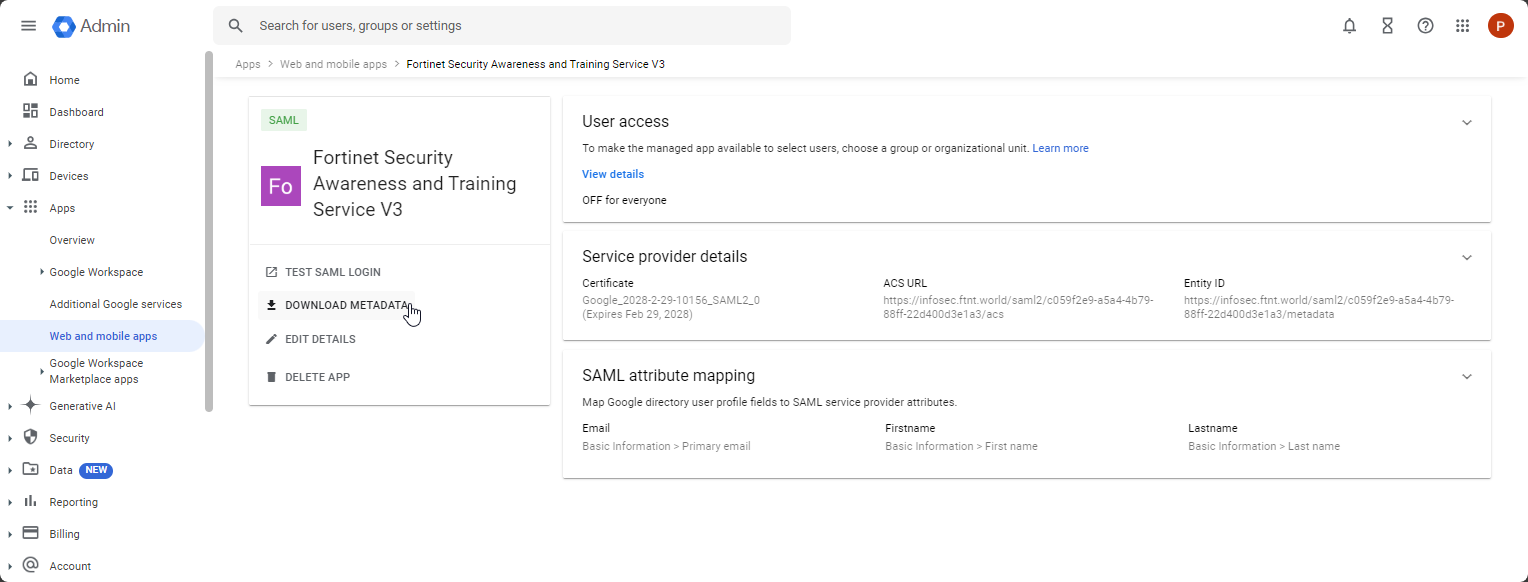Open the main hamburger menu
This screenshot has height=582, width=1528.
coord(28,26)
